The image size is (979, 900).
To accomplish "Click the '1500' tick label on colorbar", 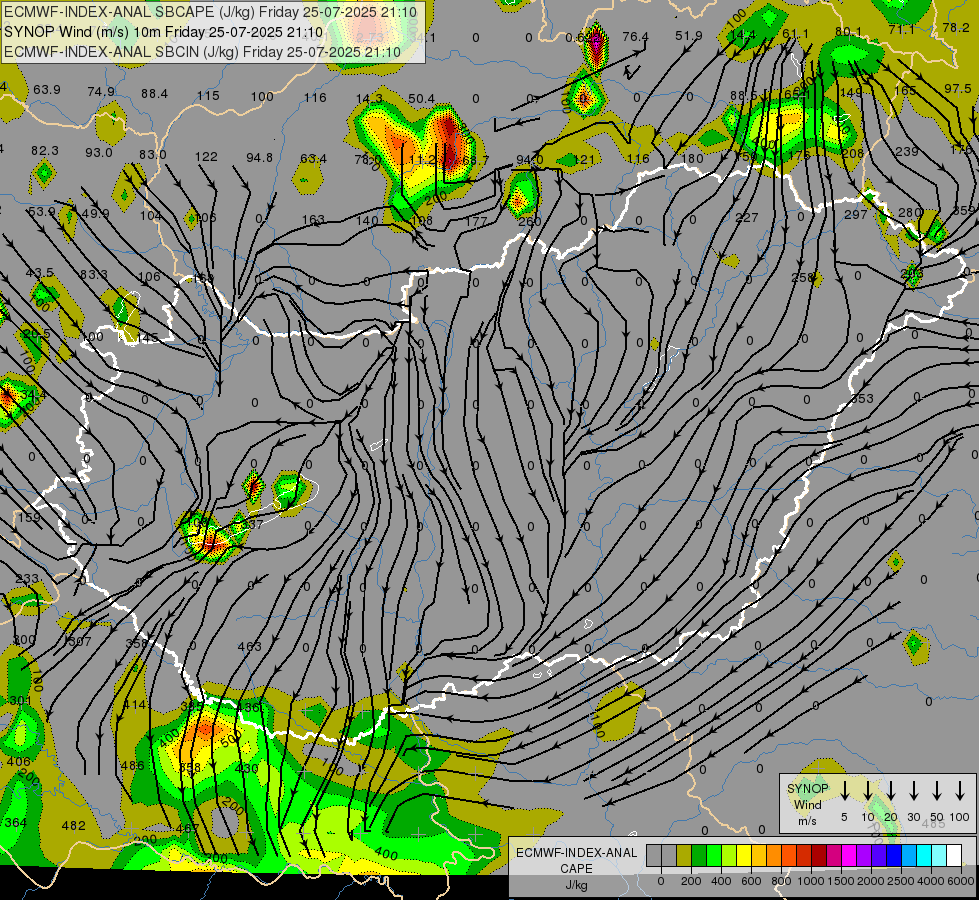I will pyautogui.click(x=840, y=881).
